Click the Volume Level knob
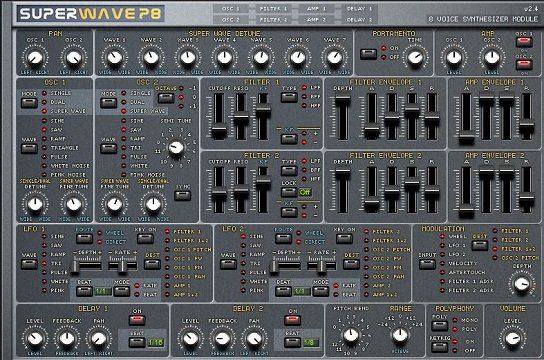The image size is (544, 360). pos(513,338)
